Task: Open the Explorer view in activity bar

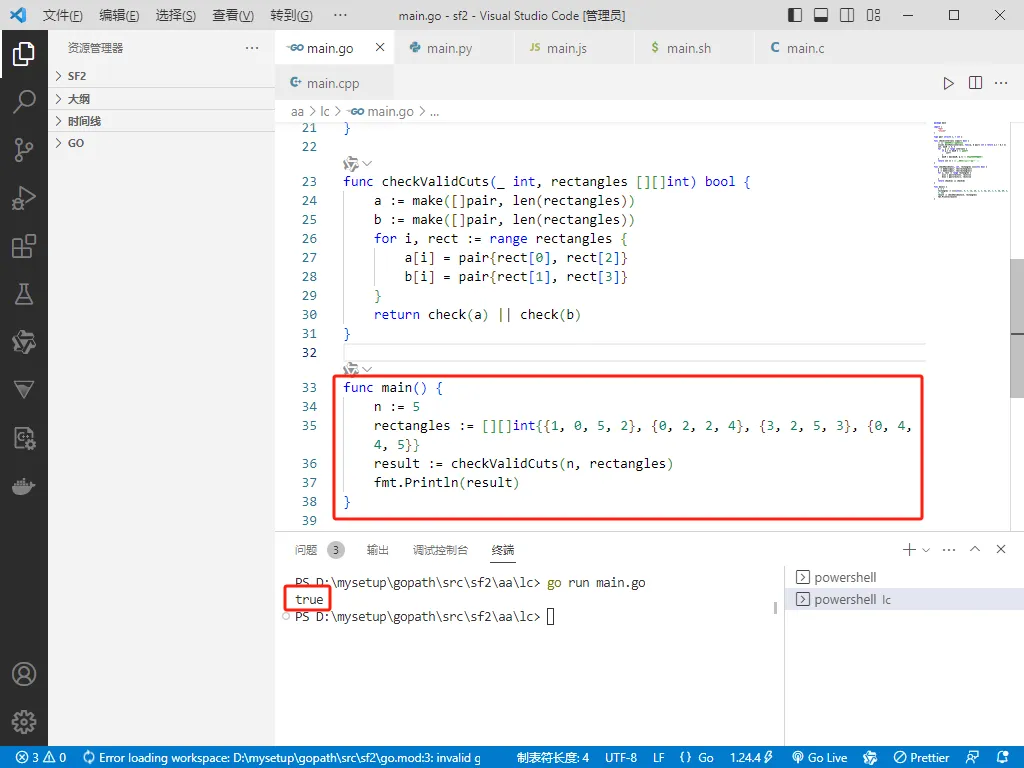Action: pyautogui.click(x=24, y=54)
